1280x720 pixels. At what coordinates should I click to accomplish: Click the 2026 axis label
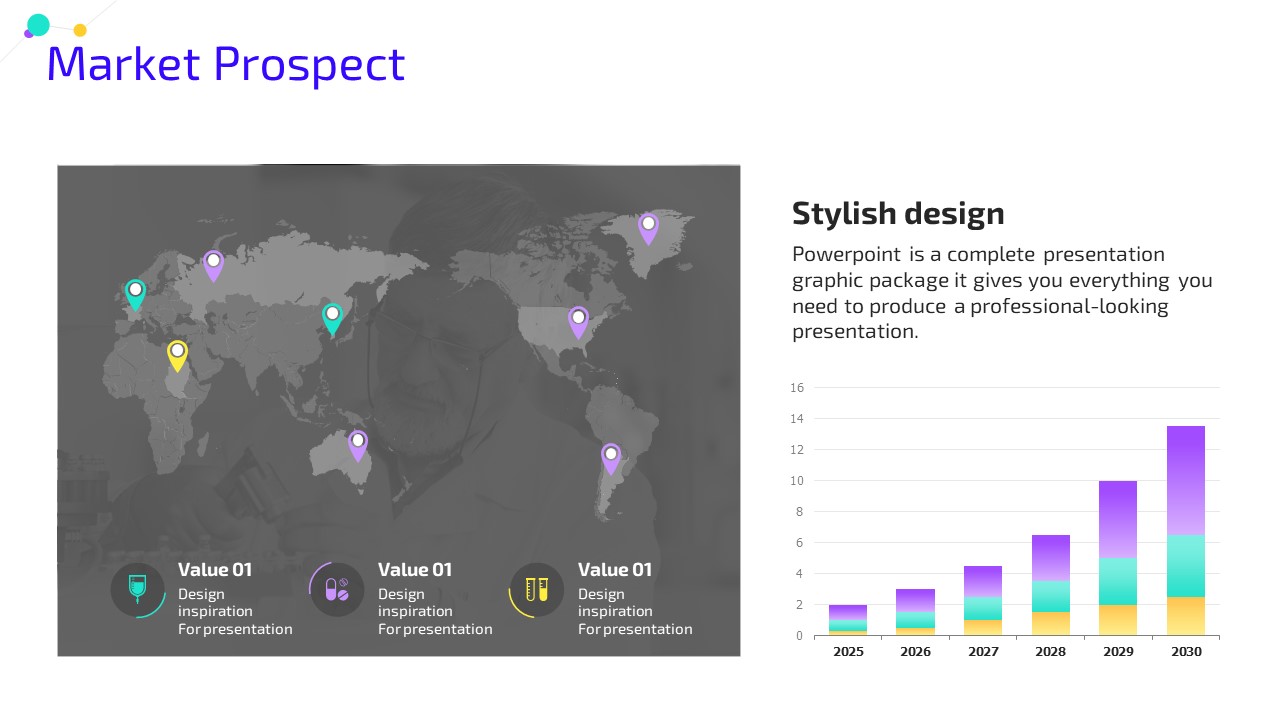tap(915, 651)
